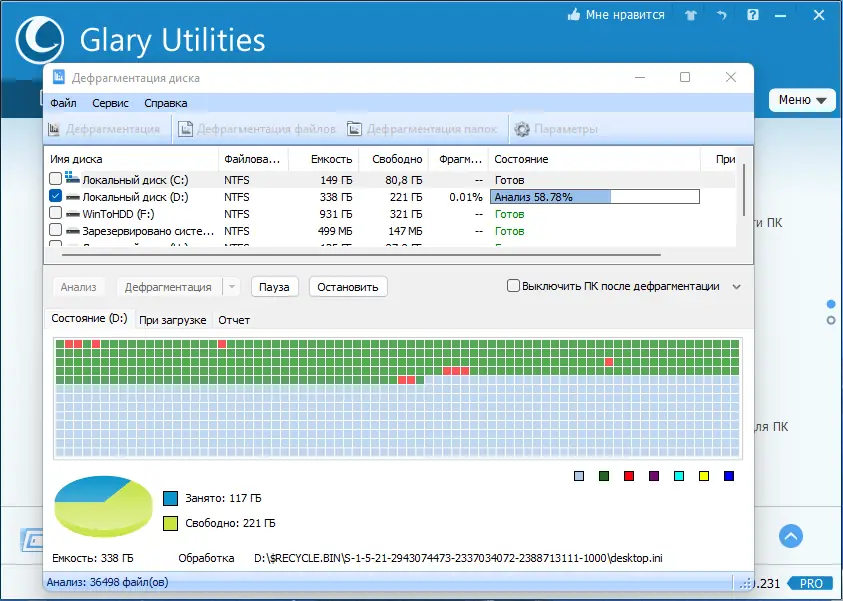Viewport: 843px width, 601px height.
Task: Click the Свободно column header
Action: tap(394, 159)
